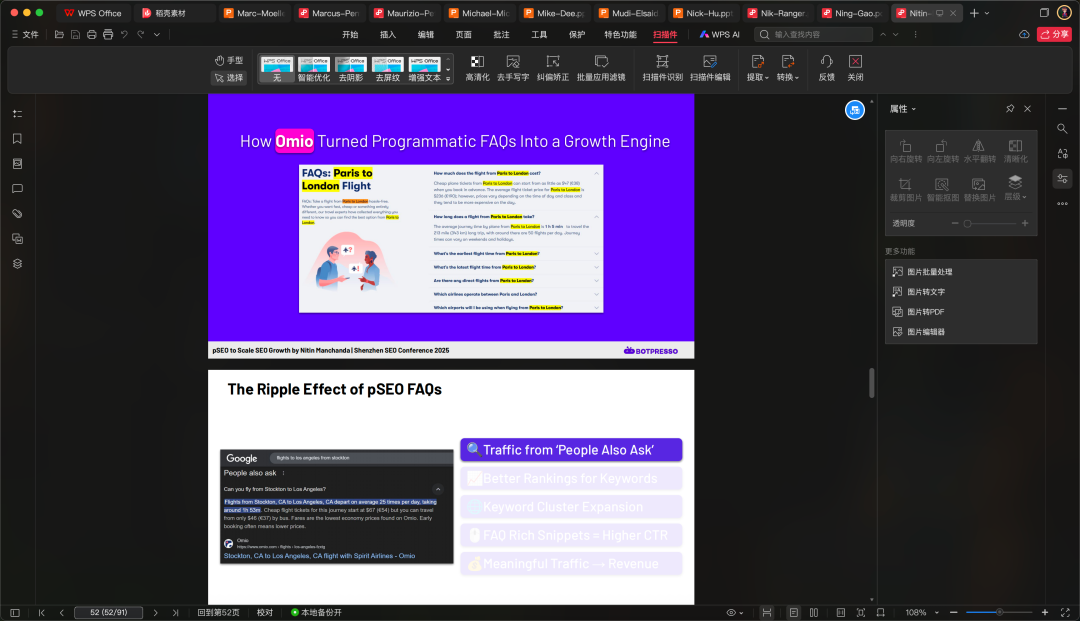Toggle the sidebar panel icon in status bar
Image resolution: width=1080 pixels, height=621 pixels.
(14, 612)
